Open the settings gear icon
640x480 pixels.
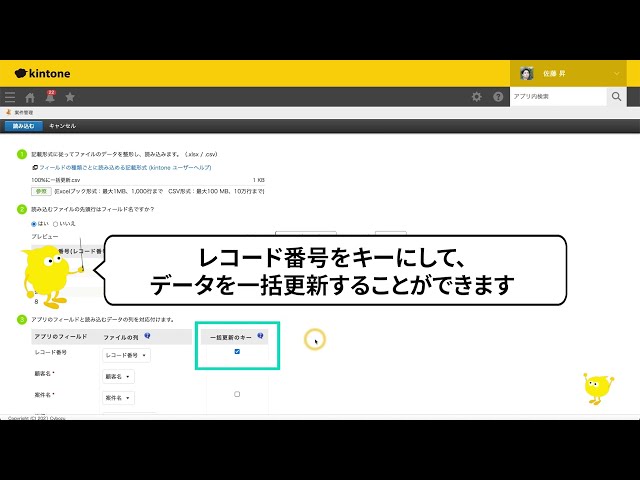tap(476, 97)
